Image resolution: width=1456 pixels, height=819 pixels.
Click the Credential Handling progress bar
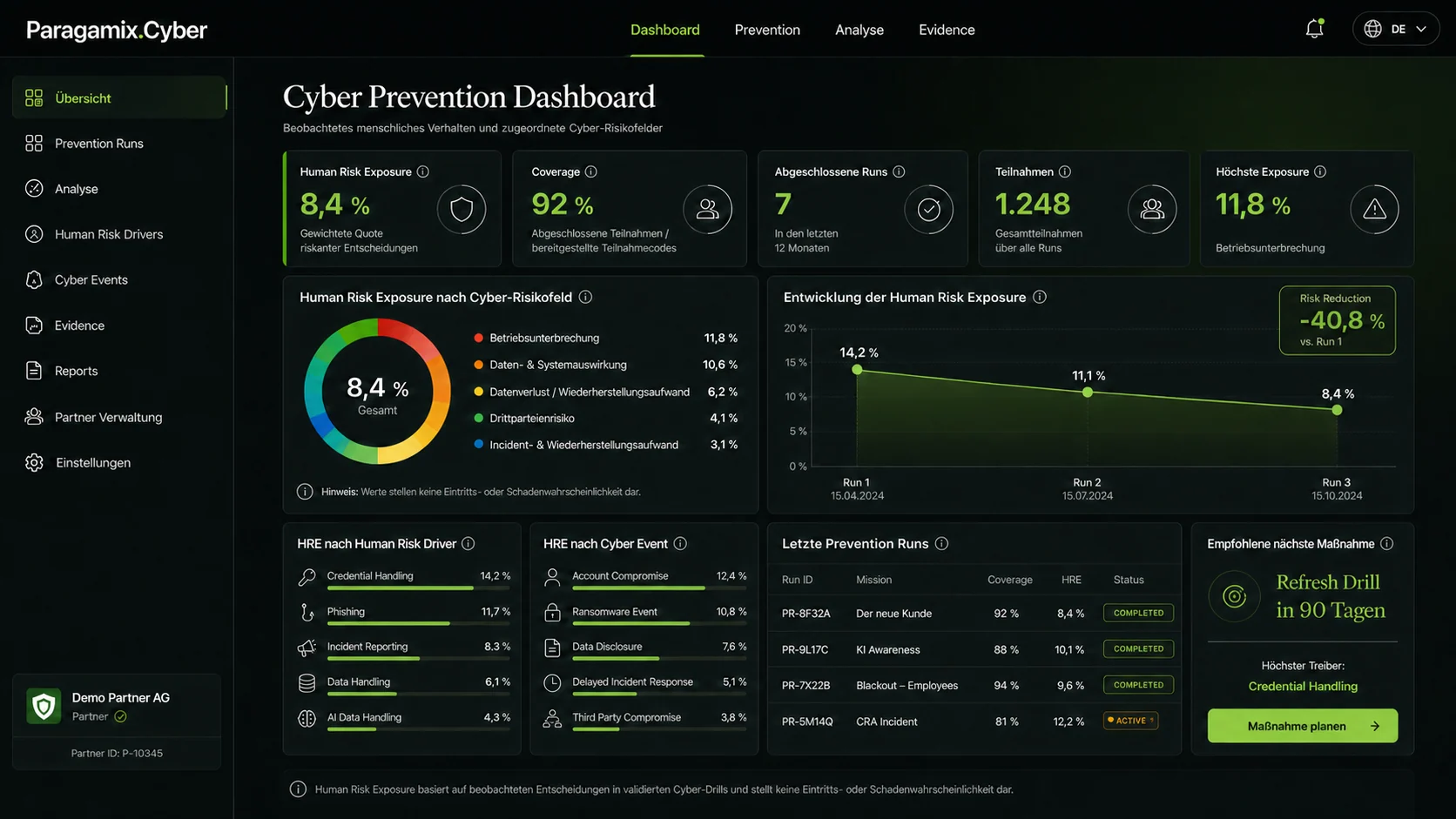pos(419,588)
